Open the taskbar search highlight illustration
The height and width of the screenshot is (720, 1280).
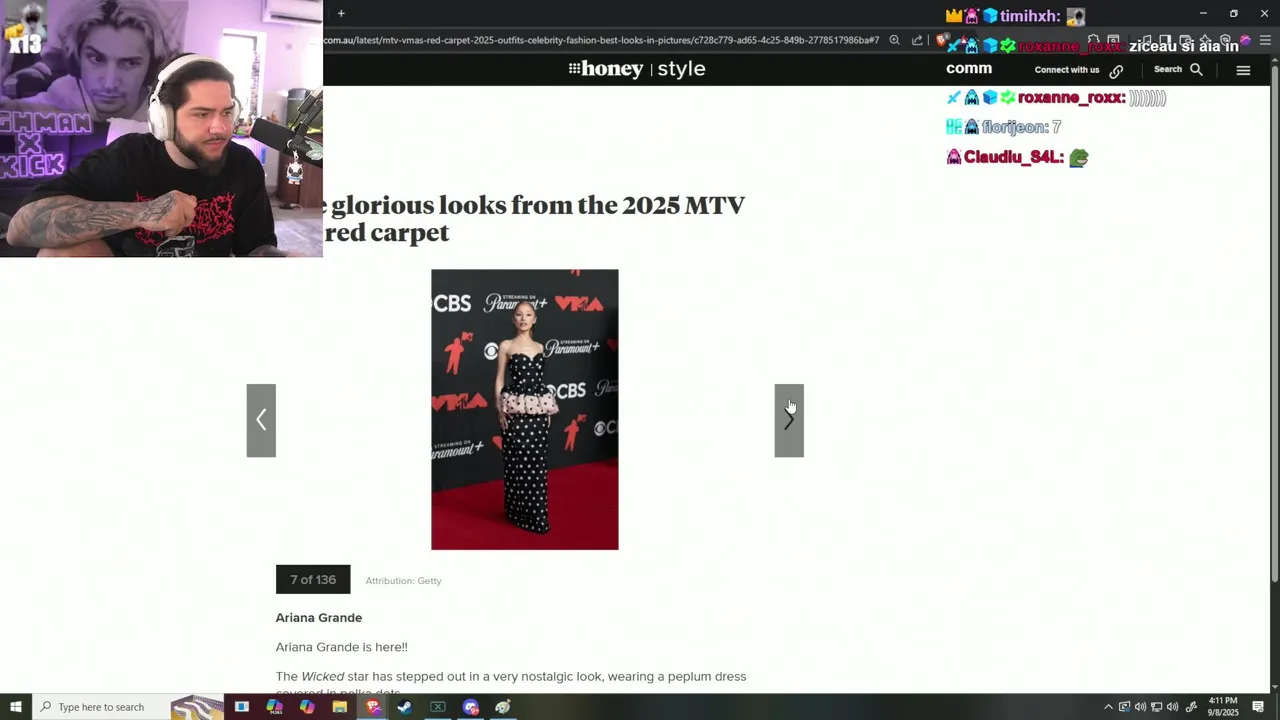coord(197,707)
